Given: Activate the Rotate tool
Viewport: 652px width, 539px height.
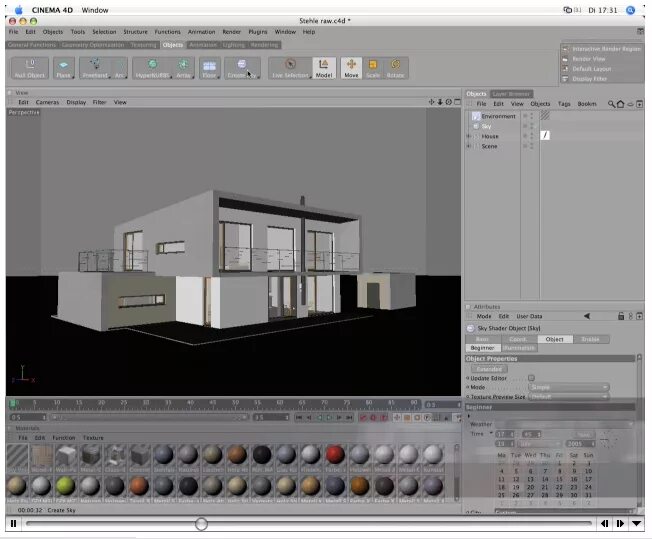Looking at the screenshot, I should click(x=395, y=68).
